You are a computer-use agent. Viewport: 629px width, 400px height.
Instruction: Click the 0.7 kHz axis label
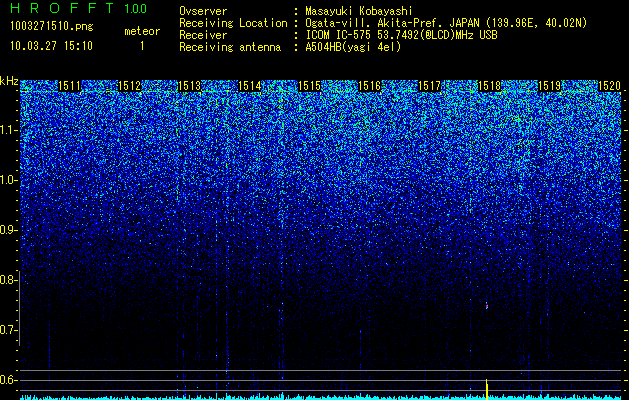point(7,330)
